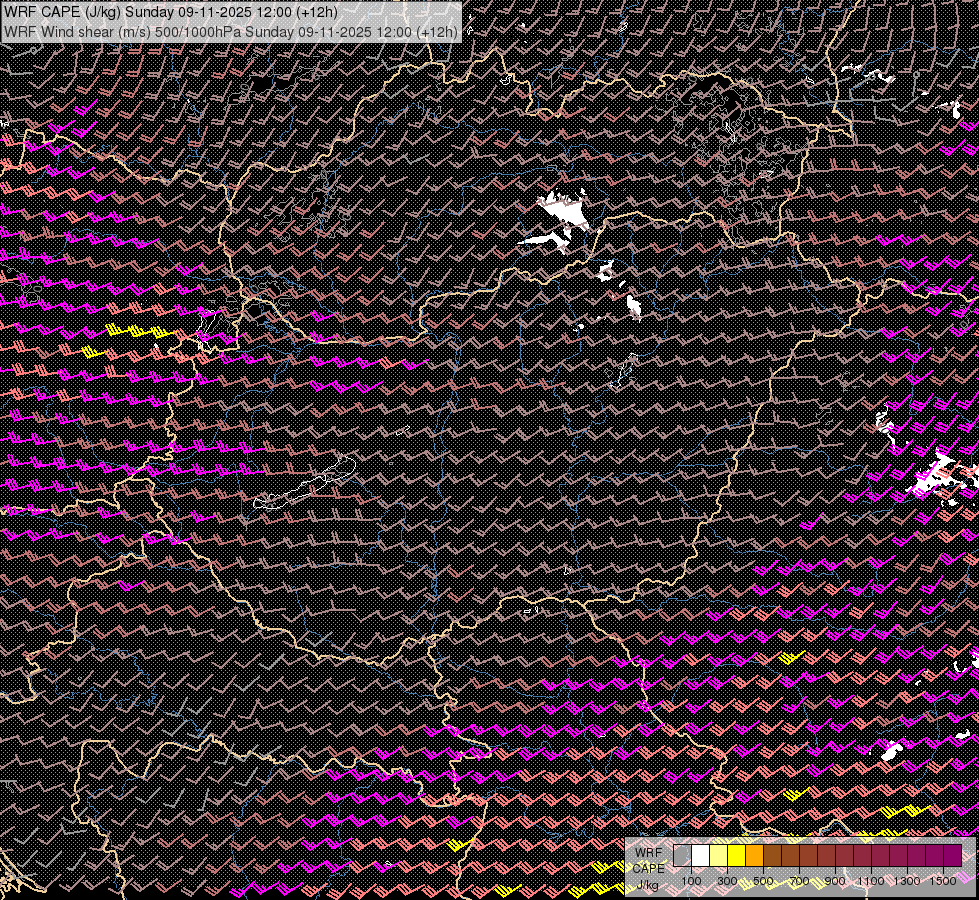Click the 900 value on the legend scale

point(835,881)
